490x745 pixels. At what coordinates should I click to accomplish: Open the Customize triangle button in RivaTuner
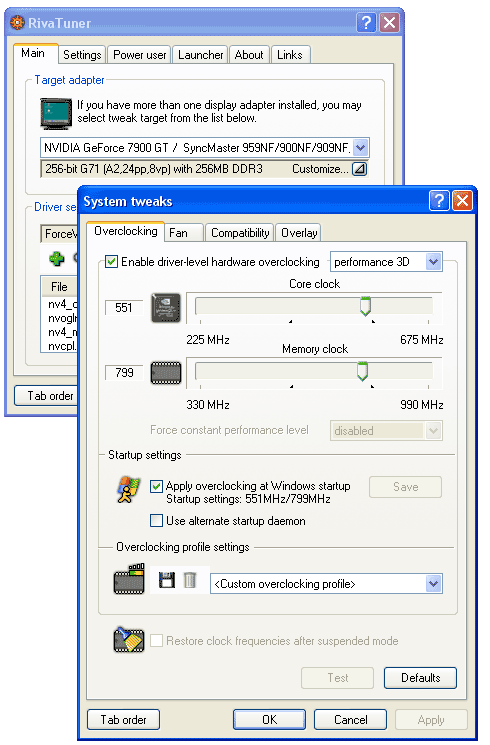pyautogui.click(x=359, y=169)
